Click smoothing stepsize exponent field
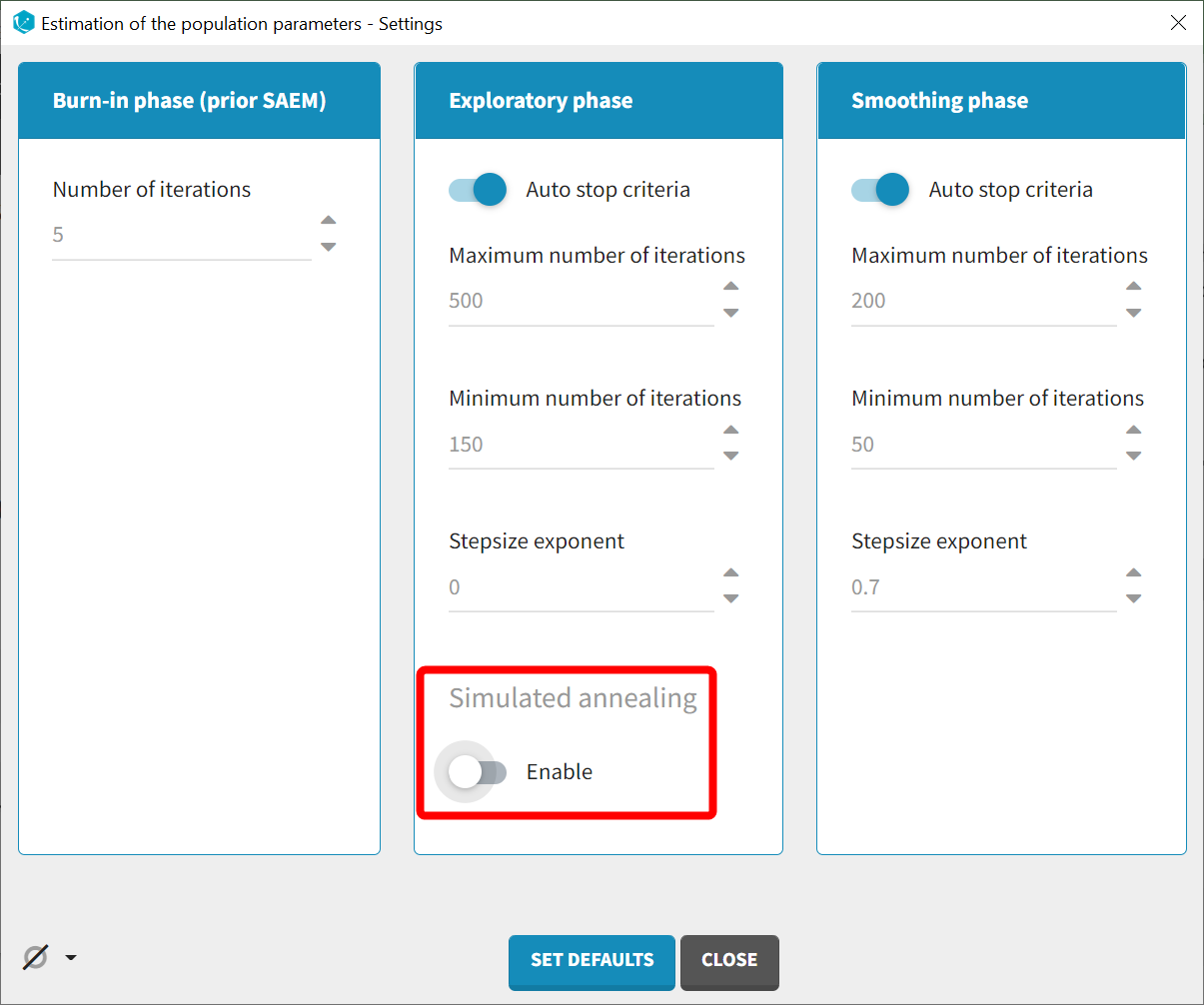Viewport: 1204px width, 1005px height. tap(982, 587)
